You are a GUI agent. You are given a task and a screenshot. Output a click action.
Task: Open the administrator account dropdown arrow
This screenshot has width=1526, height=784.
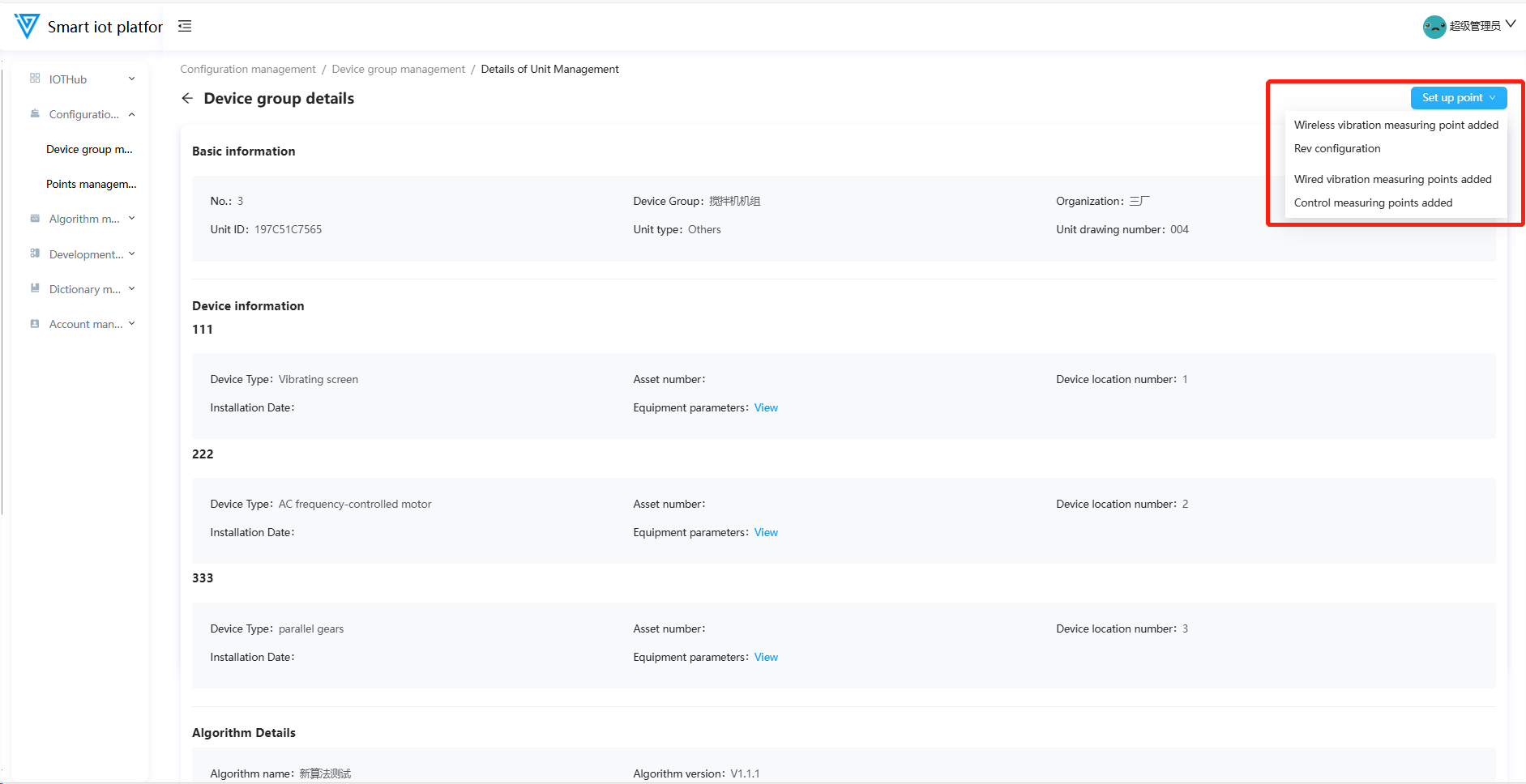coord(1511,24)
